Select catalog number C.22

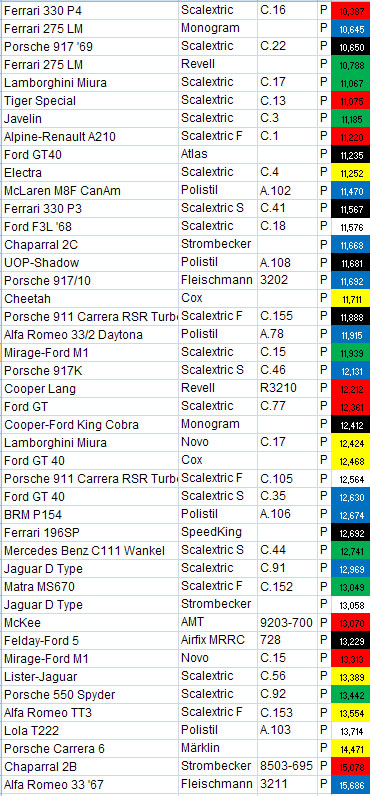(287, 46)
